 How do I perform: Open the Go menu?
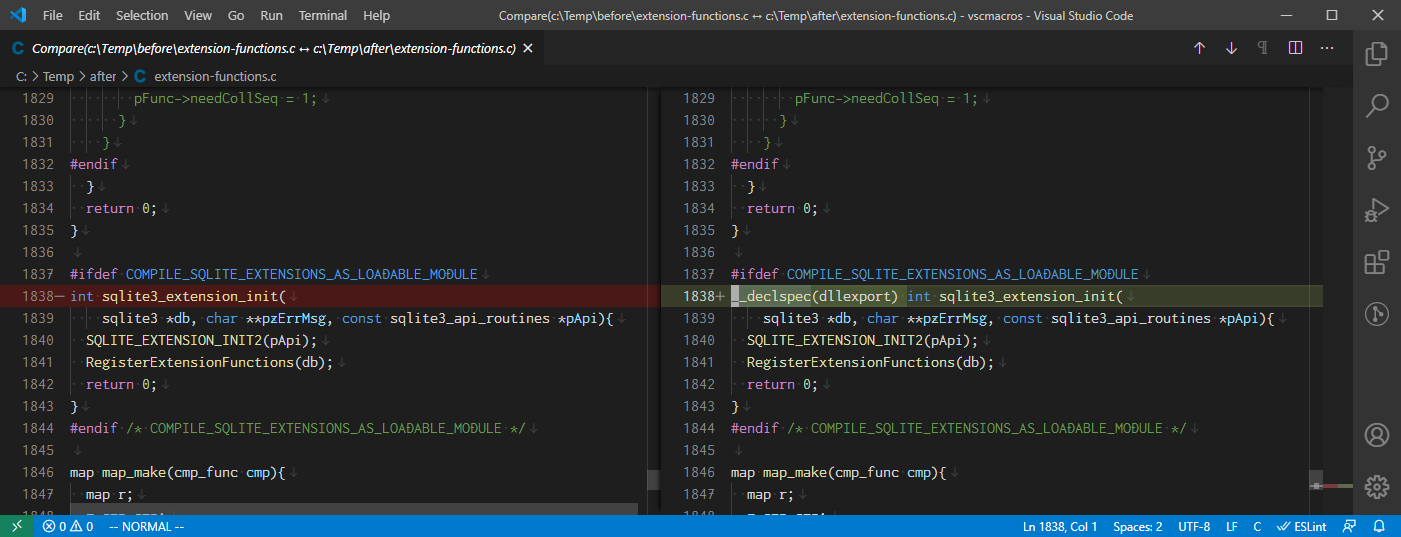tap(236, 16)
